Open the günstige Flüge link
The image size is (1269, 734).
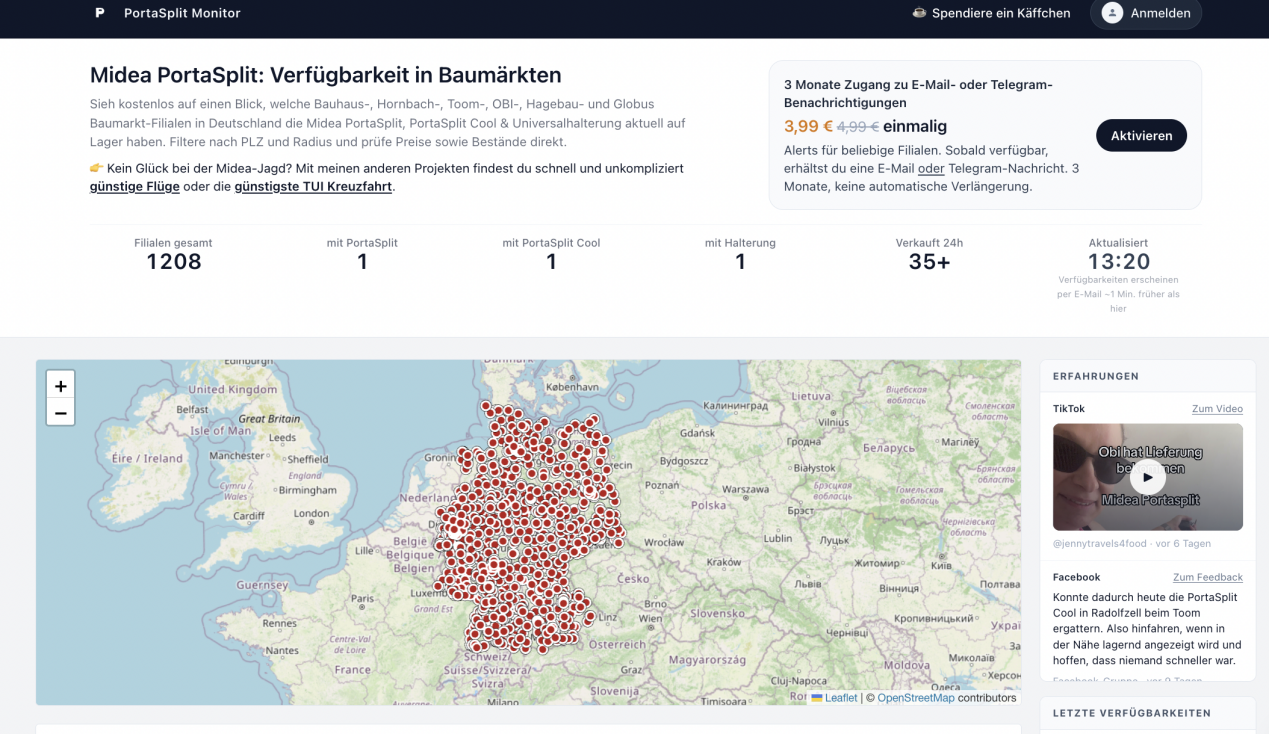click(135, 186)
